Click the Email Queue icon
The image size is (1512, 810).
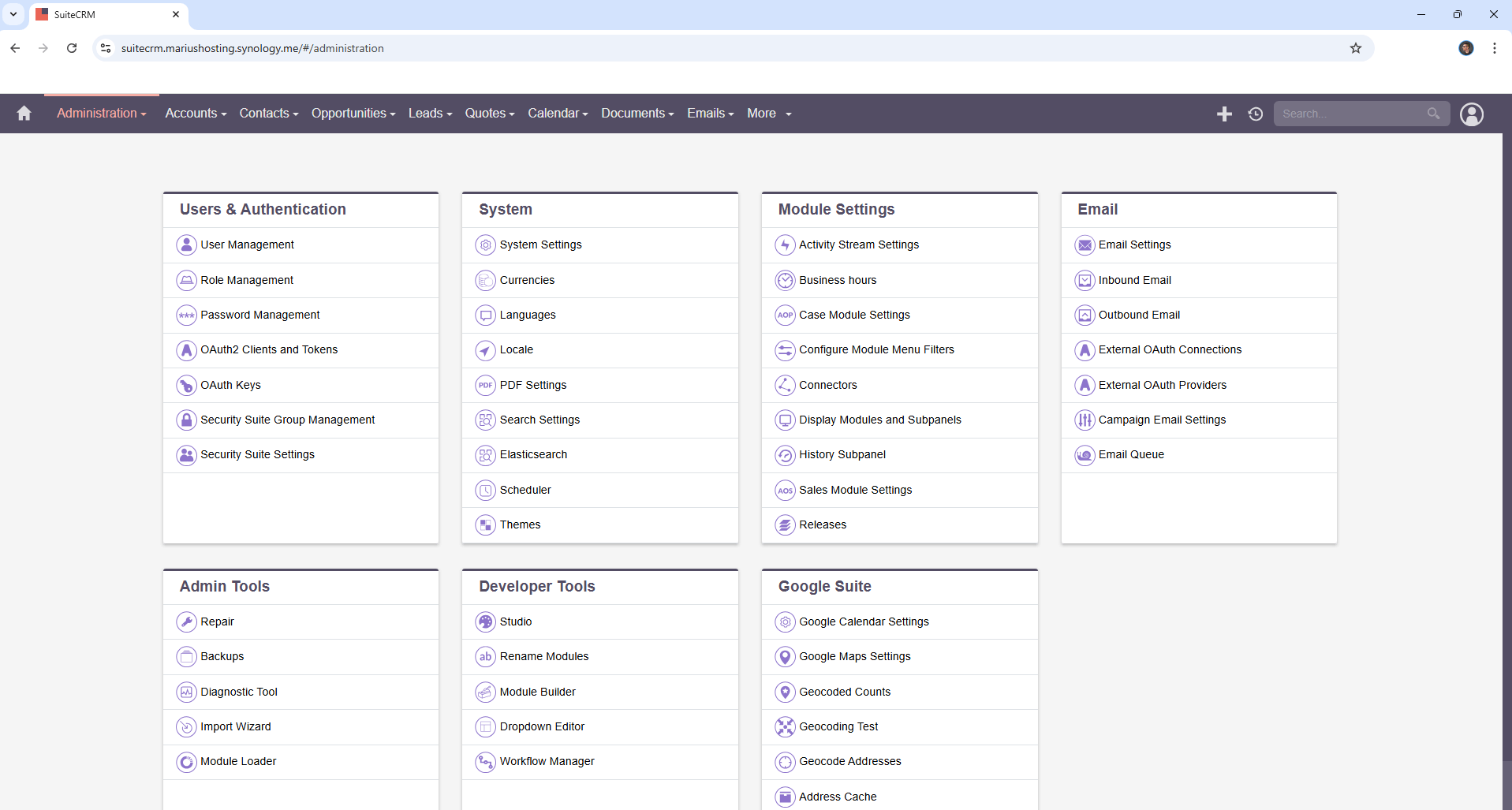coord(1085,455)
